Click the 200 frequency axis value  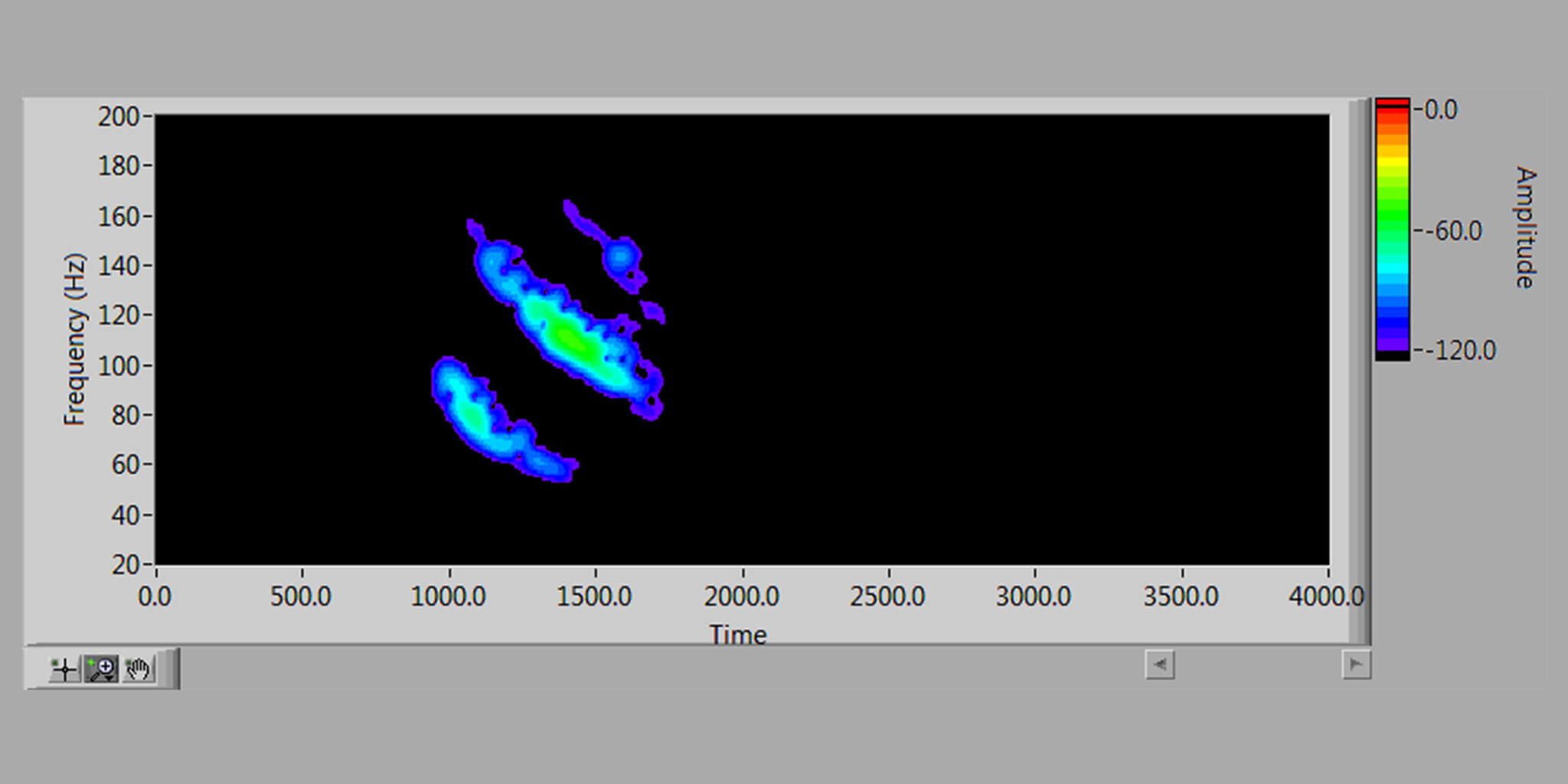[118, 116]
